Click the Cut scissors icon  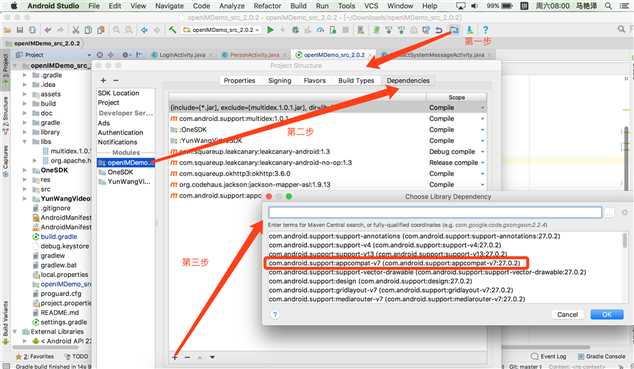pos(76,30)
